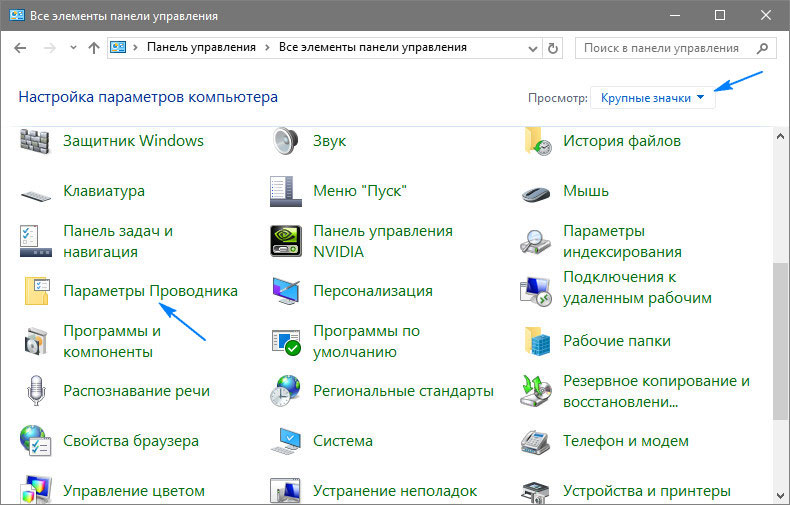This screenshot has width=790, height=505.
Task: Open the Распознавание речи microphone icon
Action: (x=36, y=391)
